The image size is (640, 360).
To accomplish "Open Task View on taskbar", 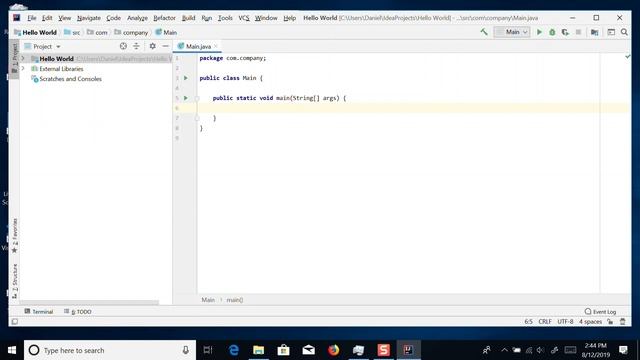I will pyautogui.click(x=208, y=350).
